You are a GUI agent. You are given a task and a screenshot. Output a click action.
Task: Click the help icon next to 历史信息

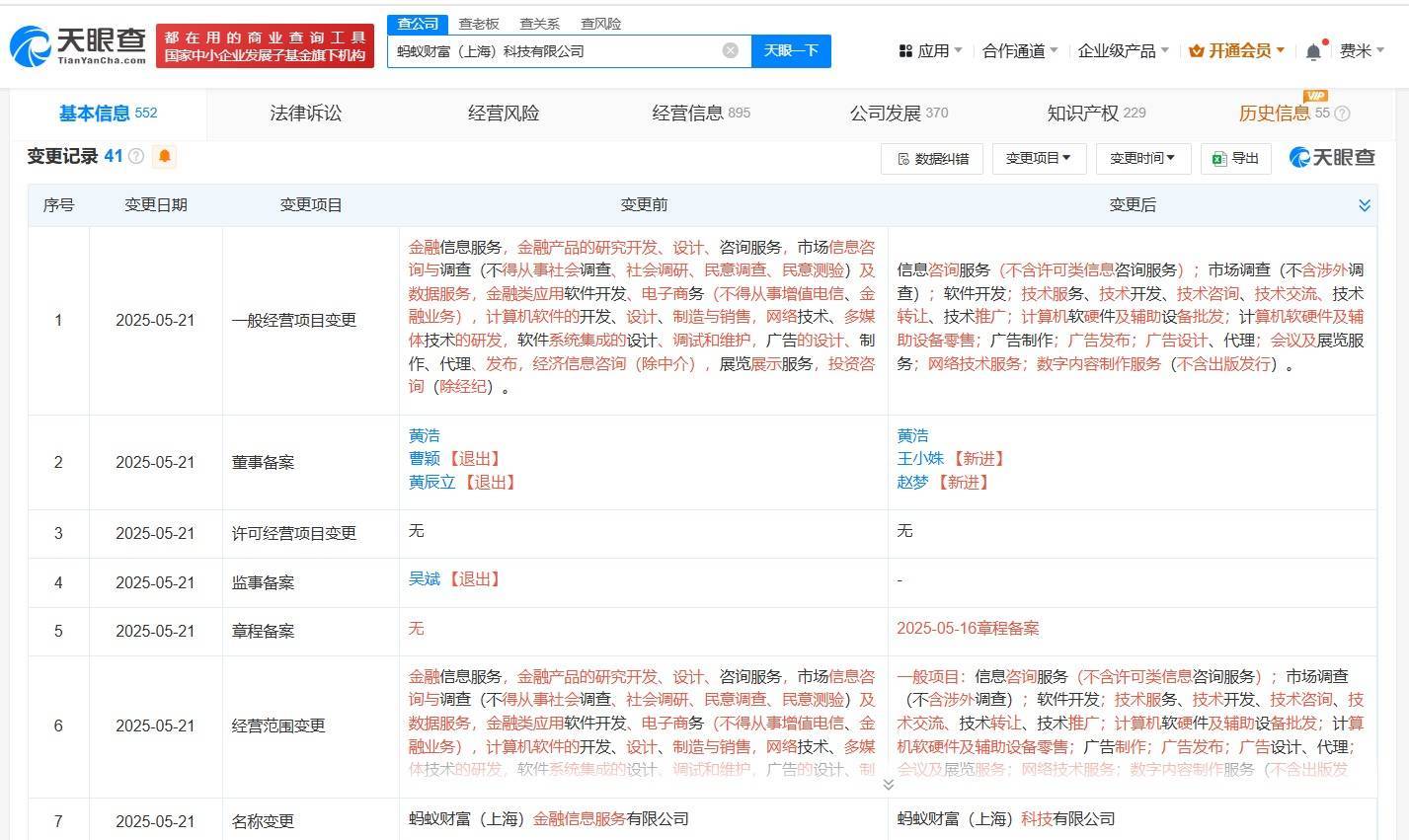[1342, 114]
